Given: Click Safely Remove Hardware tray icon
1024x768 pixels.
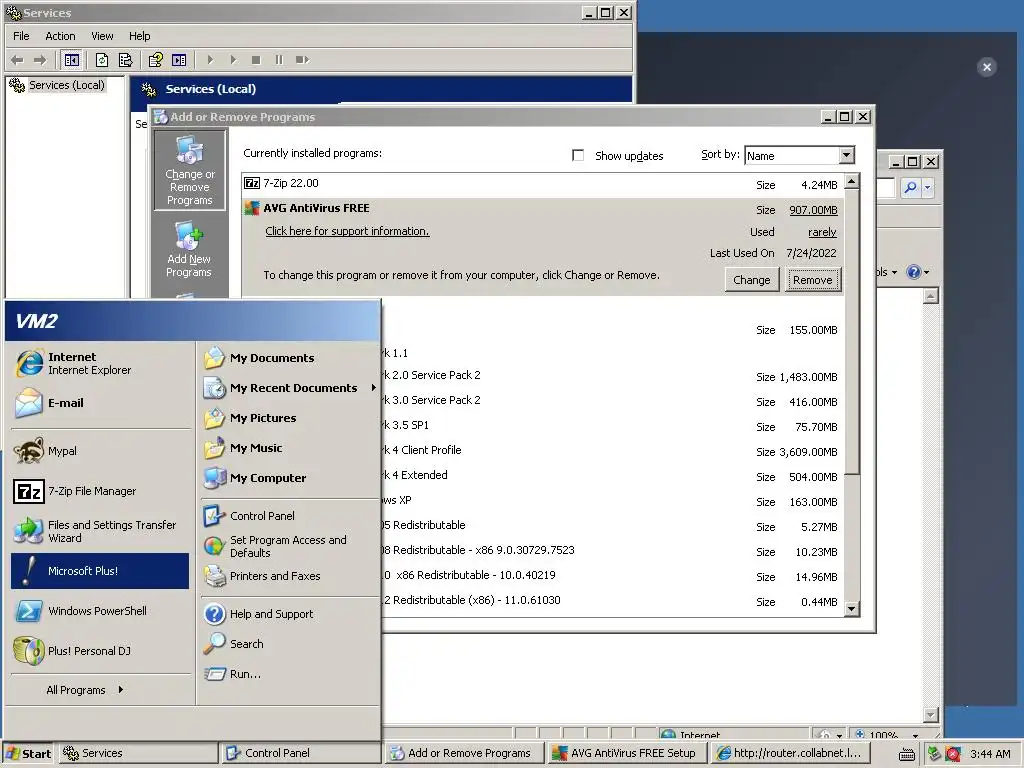Looking at the screenshot, I should click(x=935, y=754).
